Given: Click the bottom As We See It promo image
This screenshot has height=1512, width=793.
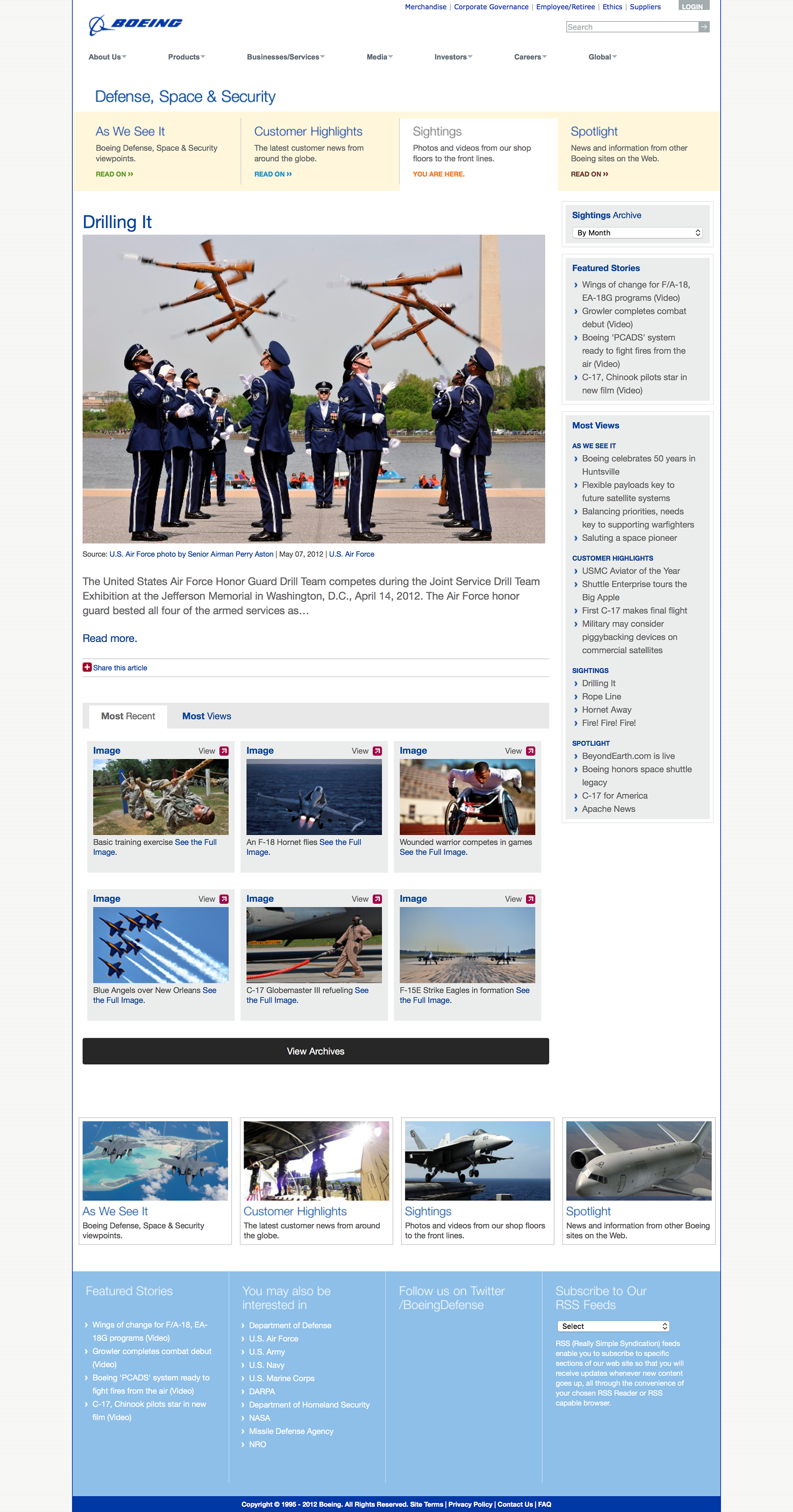Looking at the screenshot, I should [155, 1160].
